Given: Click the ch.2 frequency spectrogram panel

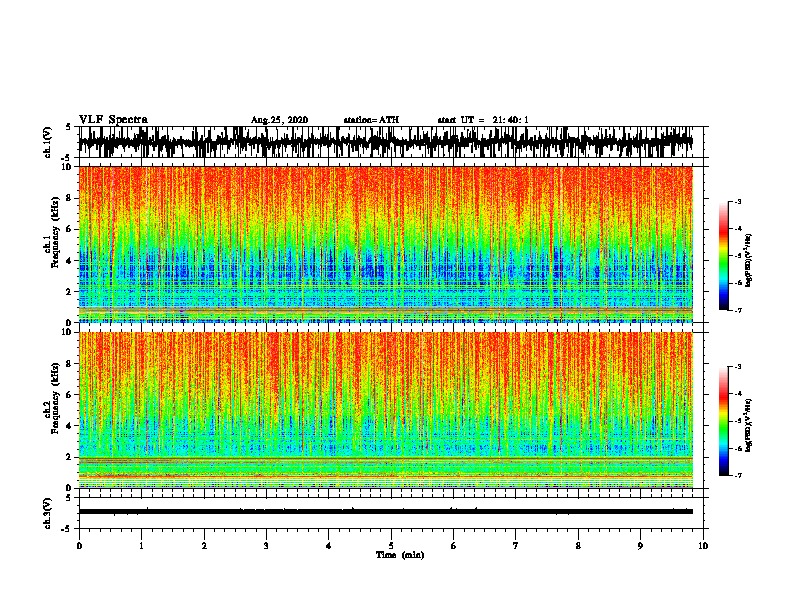Looking at the screenshot, I should click(386, 410).
